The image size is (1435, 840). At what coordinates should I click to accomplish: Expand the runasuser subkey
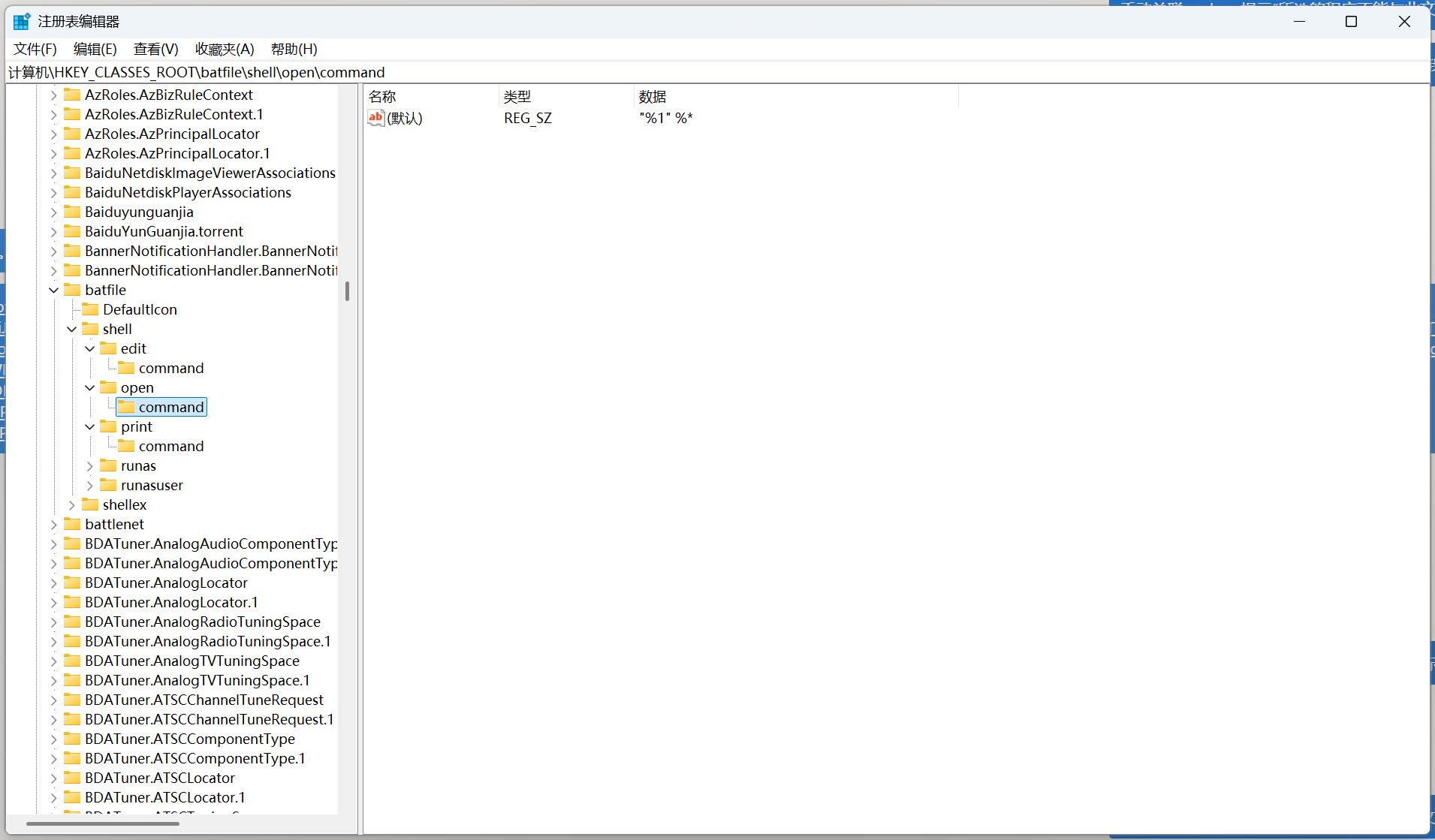(89, 485)
